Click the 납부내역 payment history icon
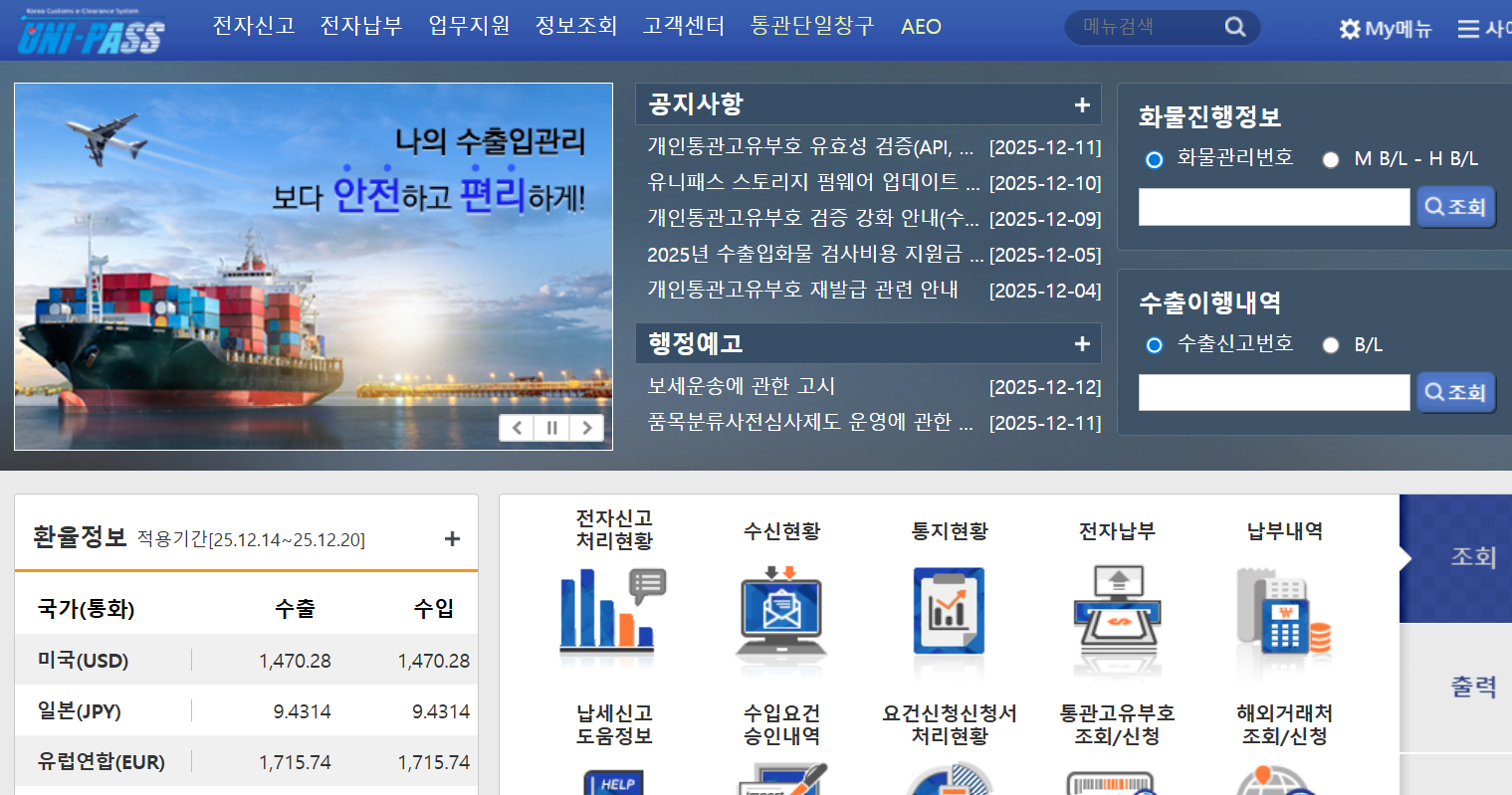1512x795 pixels. pyautogui.click(x=1283, y=612)
